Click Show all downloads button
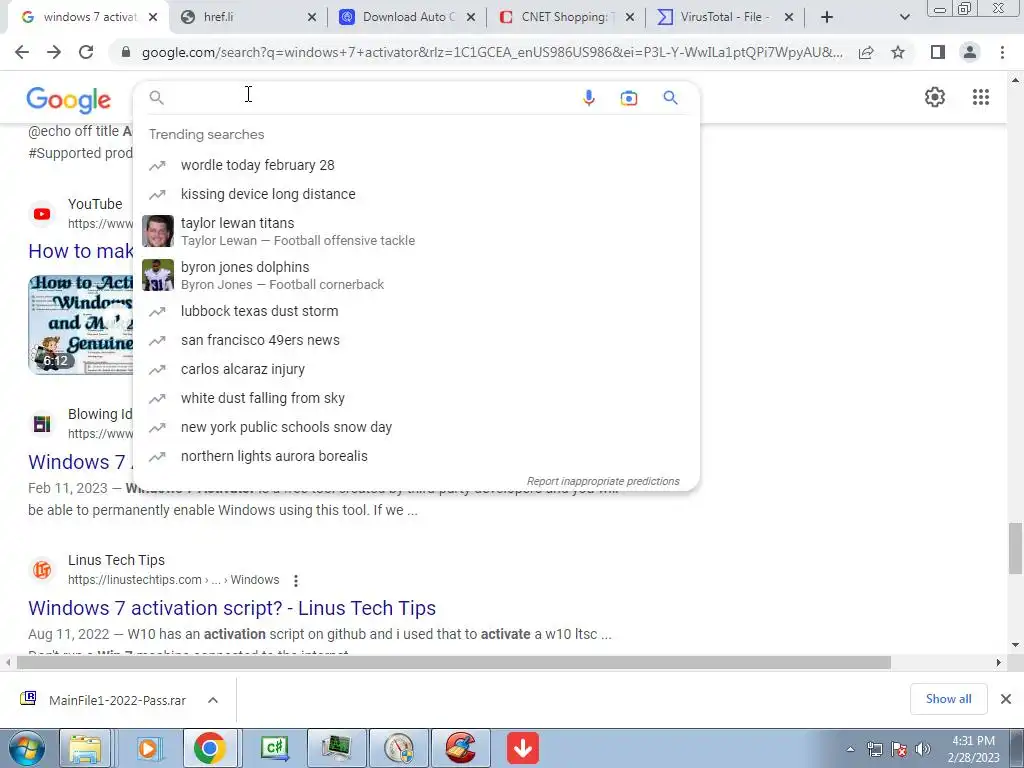Screen dimensions: 1024x768 [x=948, y=699]
